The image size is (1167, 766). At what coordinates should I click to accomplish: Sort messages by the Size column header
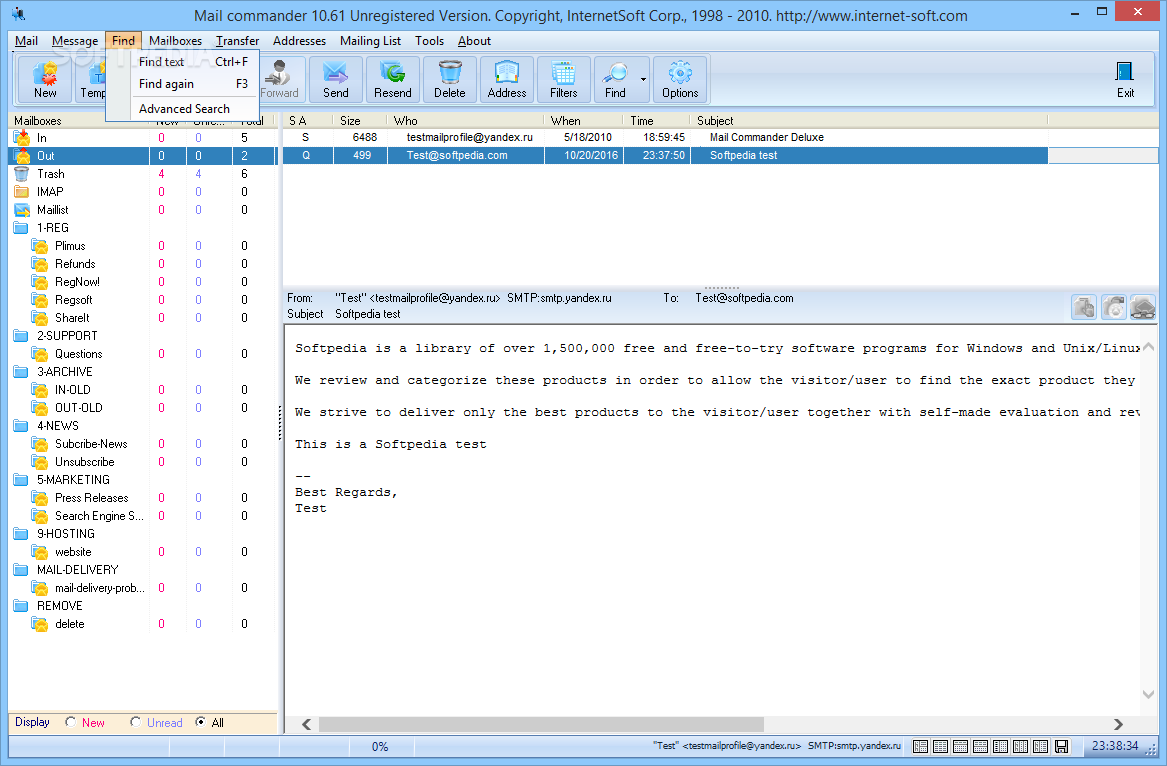click(x=359, y=121)
